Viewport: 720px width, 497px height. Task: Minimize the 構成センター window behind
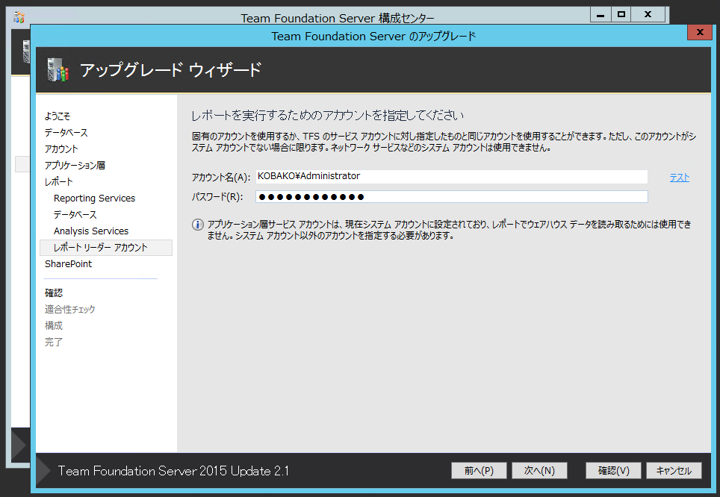(600, 15)
